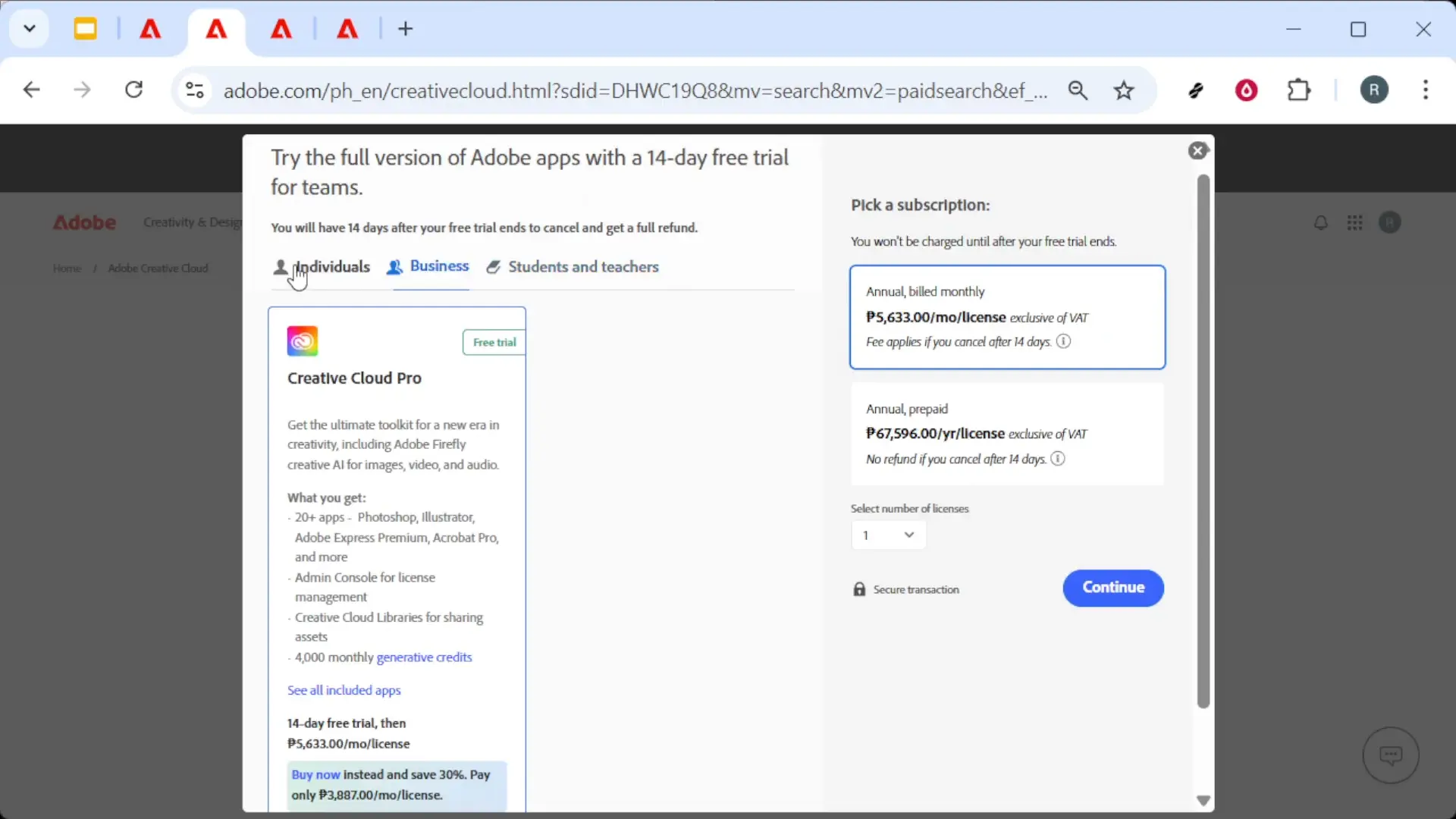Bookmark this page with the star icon

coord(1124,90)
